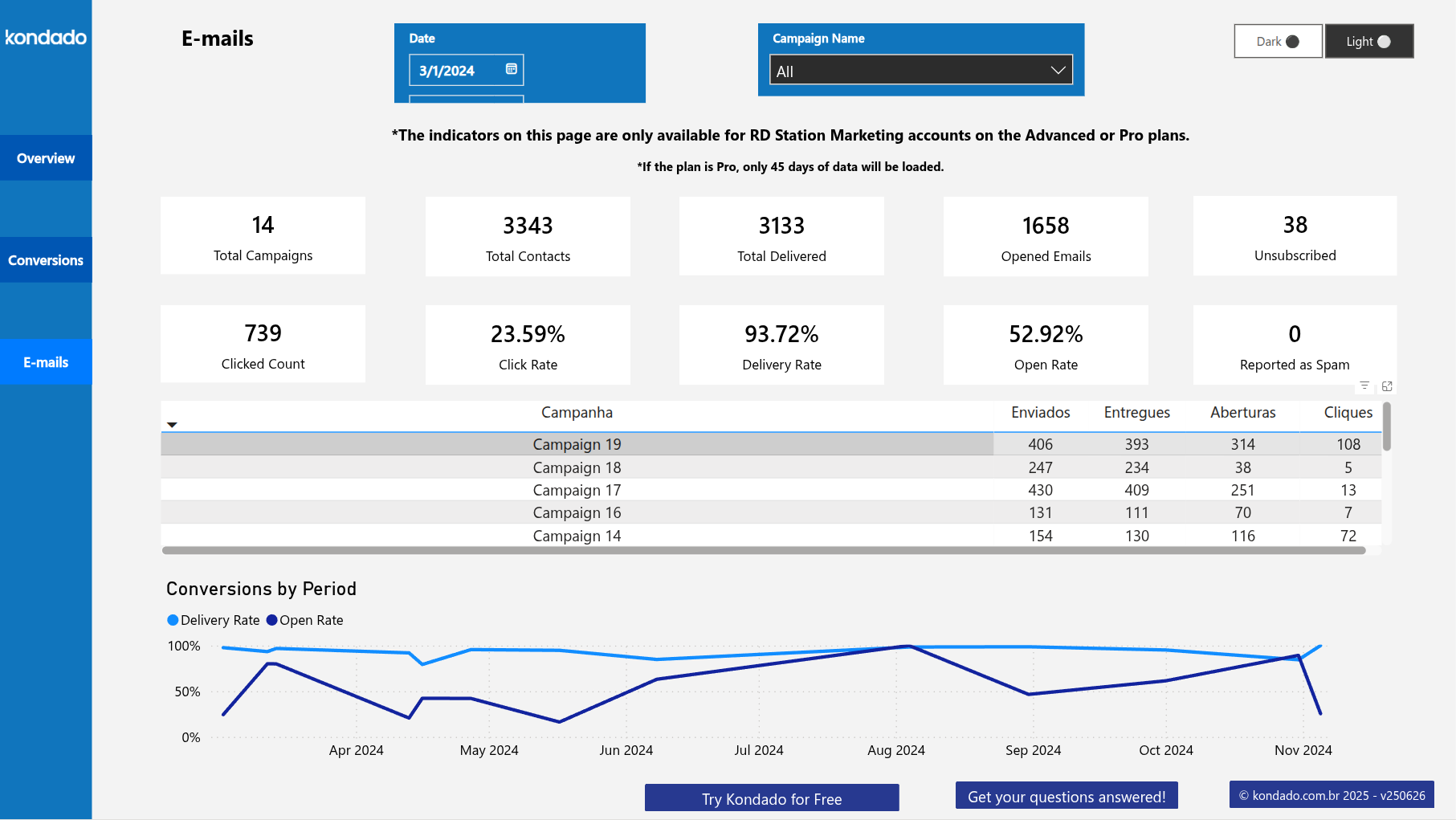Toggle the Delivery Rate legend item
The width and height of the screenshot is (1456, 820).
[x=214, y=620]
